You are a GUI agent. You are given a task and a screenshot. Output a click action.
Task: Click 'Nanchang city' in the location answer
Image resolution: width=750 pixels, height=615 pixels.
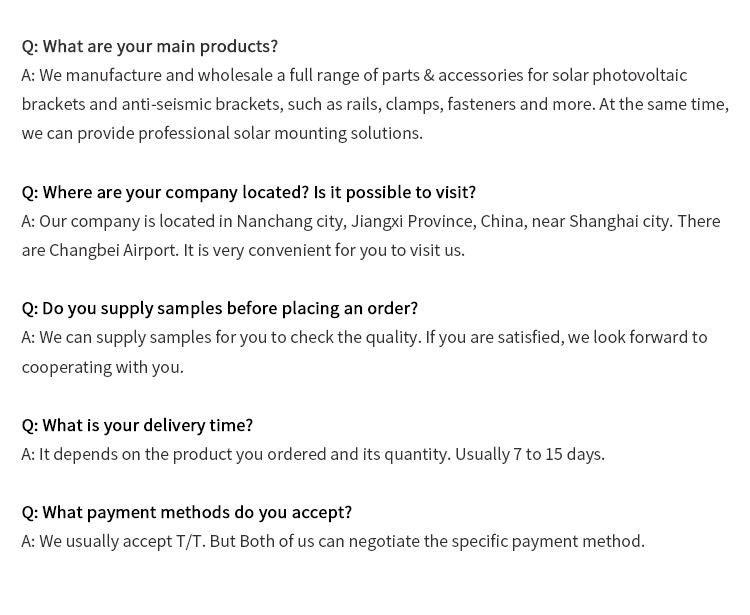(x=291, y=221)
